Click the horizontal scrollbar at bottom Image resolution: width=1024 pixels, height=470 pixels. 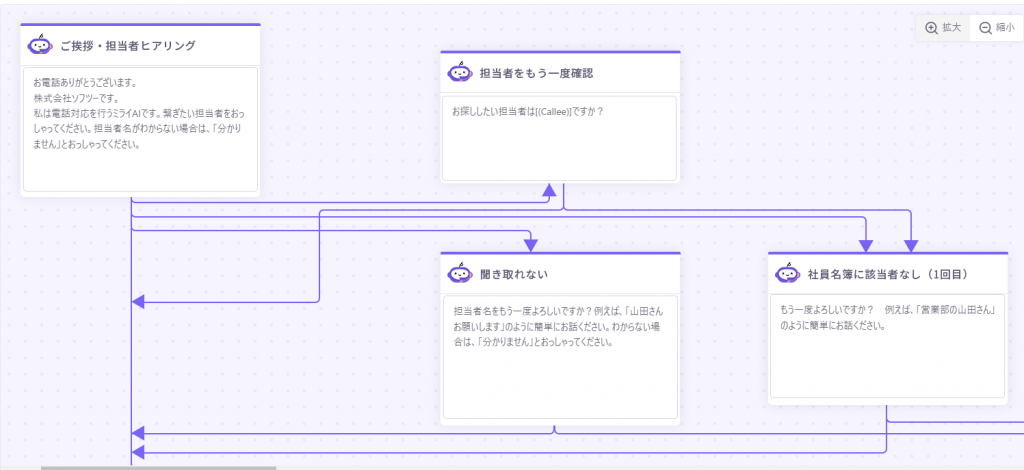coord(158,467)
